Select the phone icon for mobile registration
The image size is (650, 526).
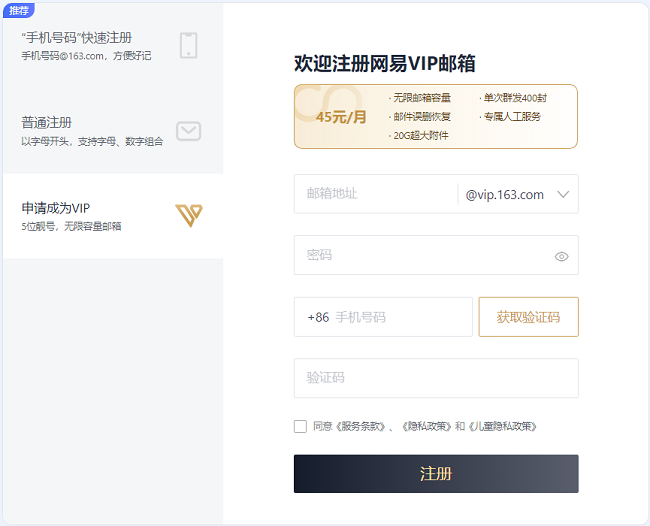point(189,46)
